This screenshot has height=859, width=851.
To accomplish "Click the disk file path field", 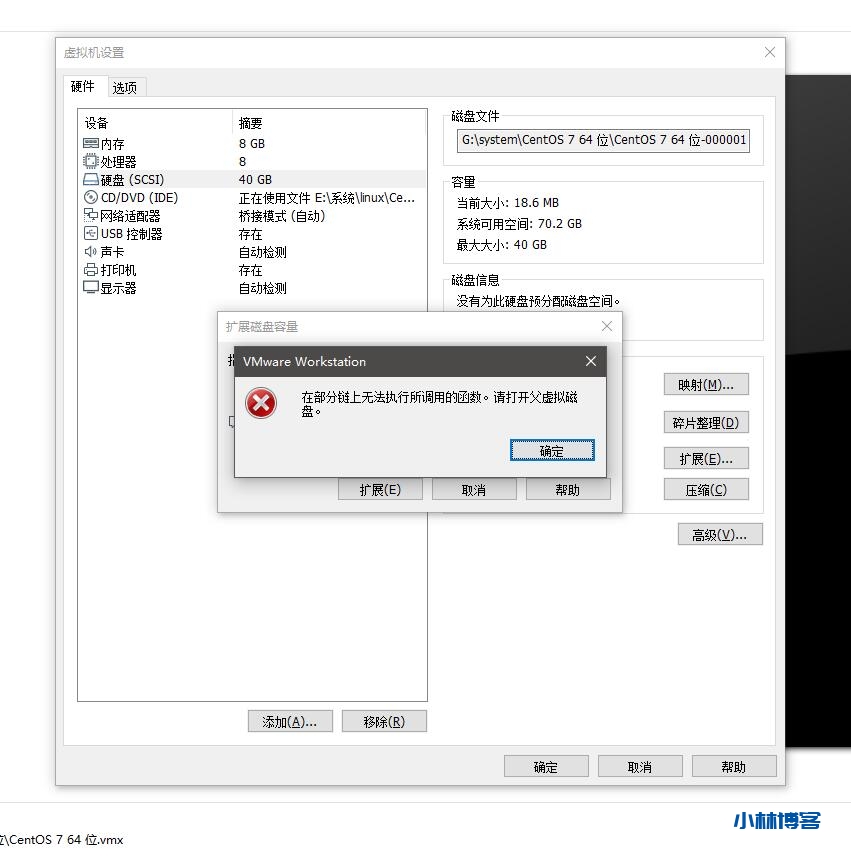I will point(603,141).
